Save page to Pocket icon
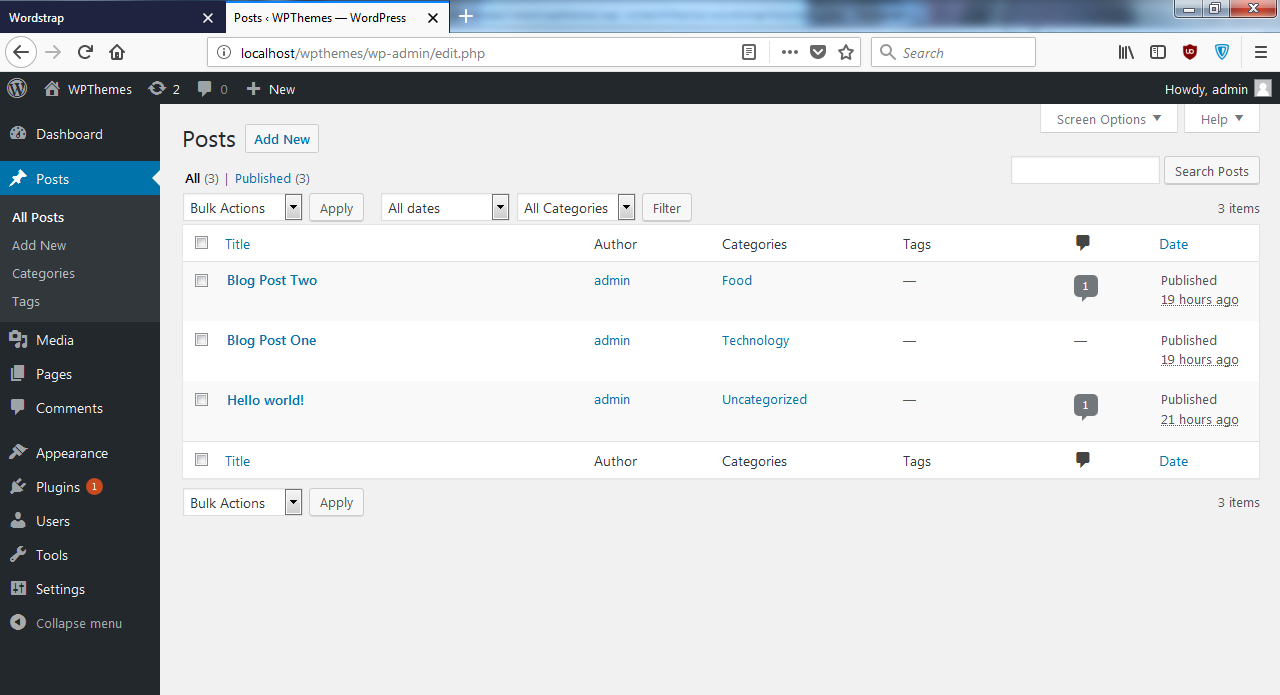Screen dimensions: 1280x695 [818, 53]
